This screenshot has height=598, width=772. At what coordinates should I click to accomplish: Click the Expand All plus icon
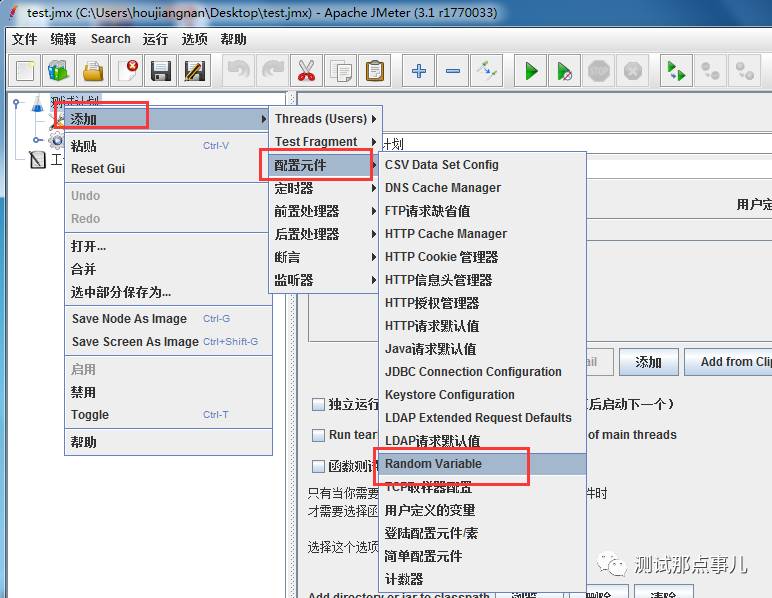pos(418,71)
